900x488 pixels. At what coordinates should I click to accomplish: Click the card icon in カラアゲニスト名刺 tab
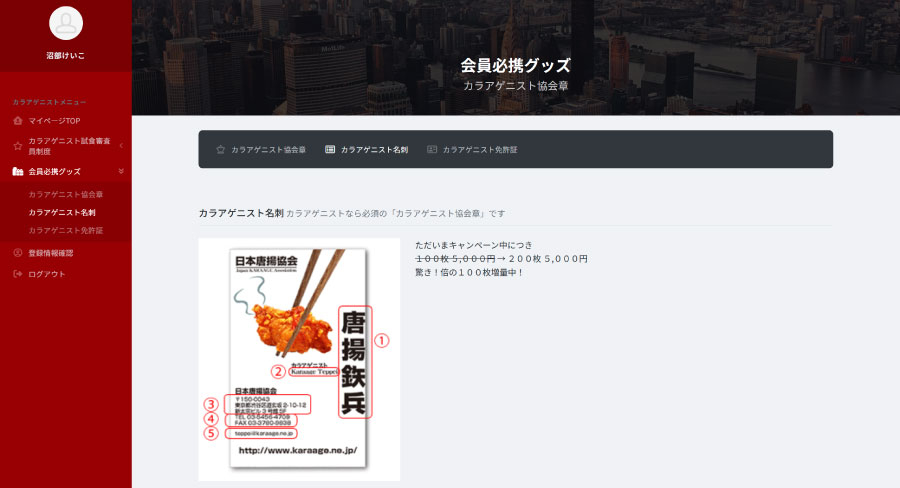[330, 150]
